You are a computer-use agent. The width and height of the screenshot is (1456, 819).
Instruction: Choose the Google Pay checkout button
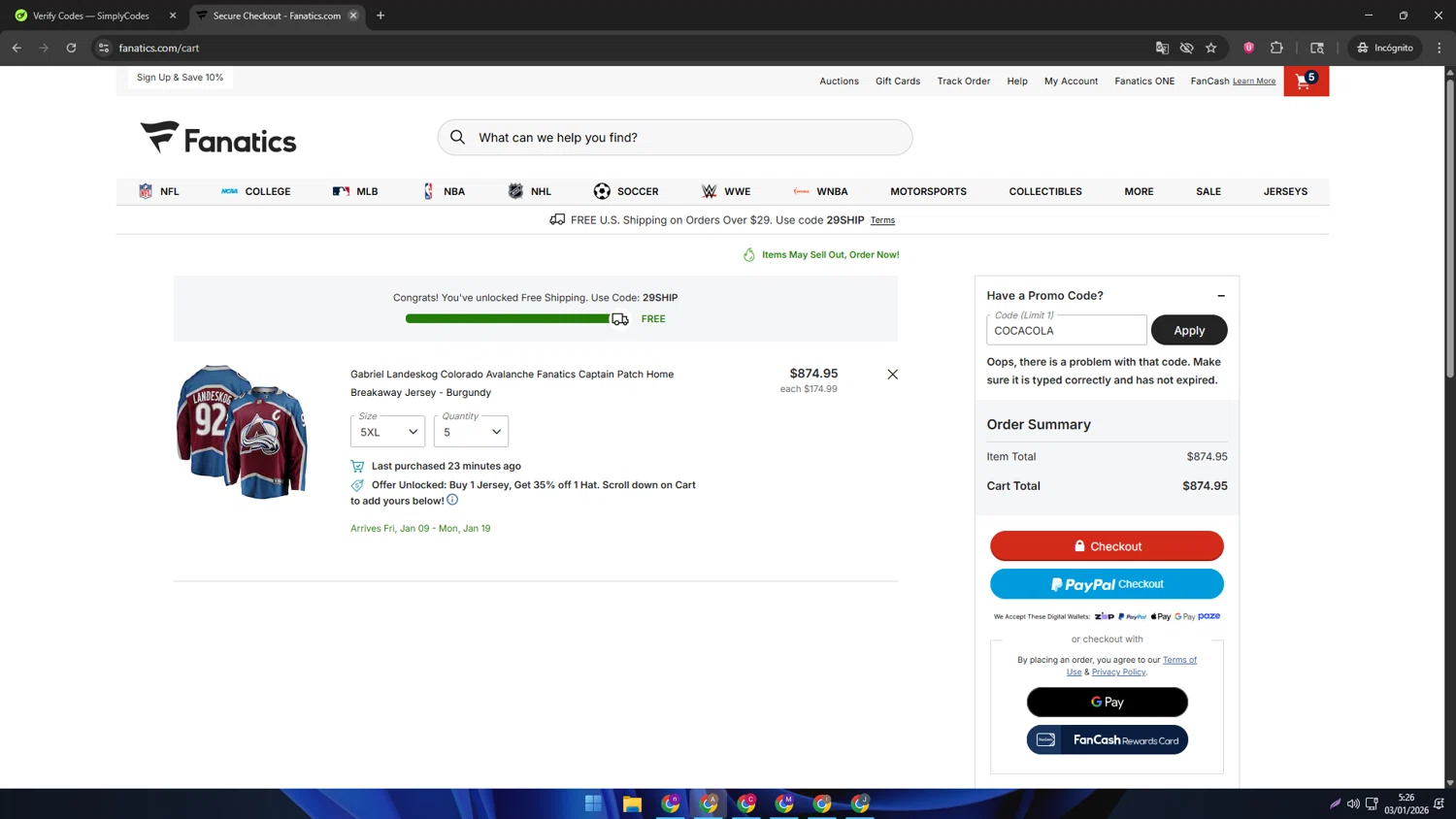[x=1107, y=702]
